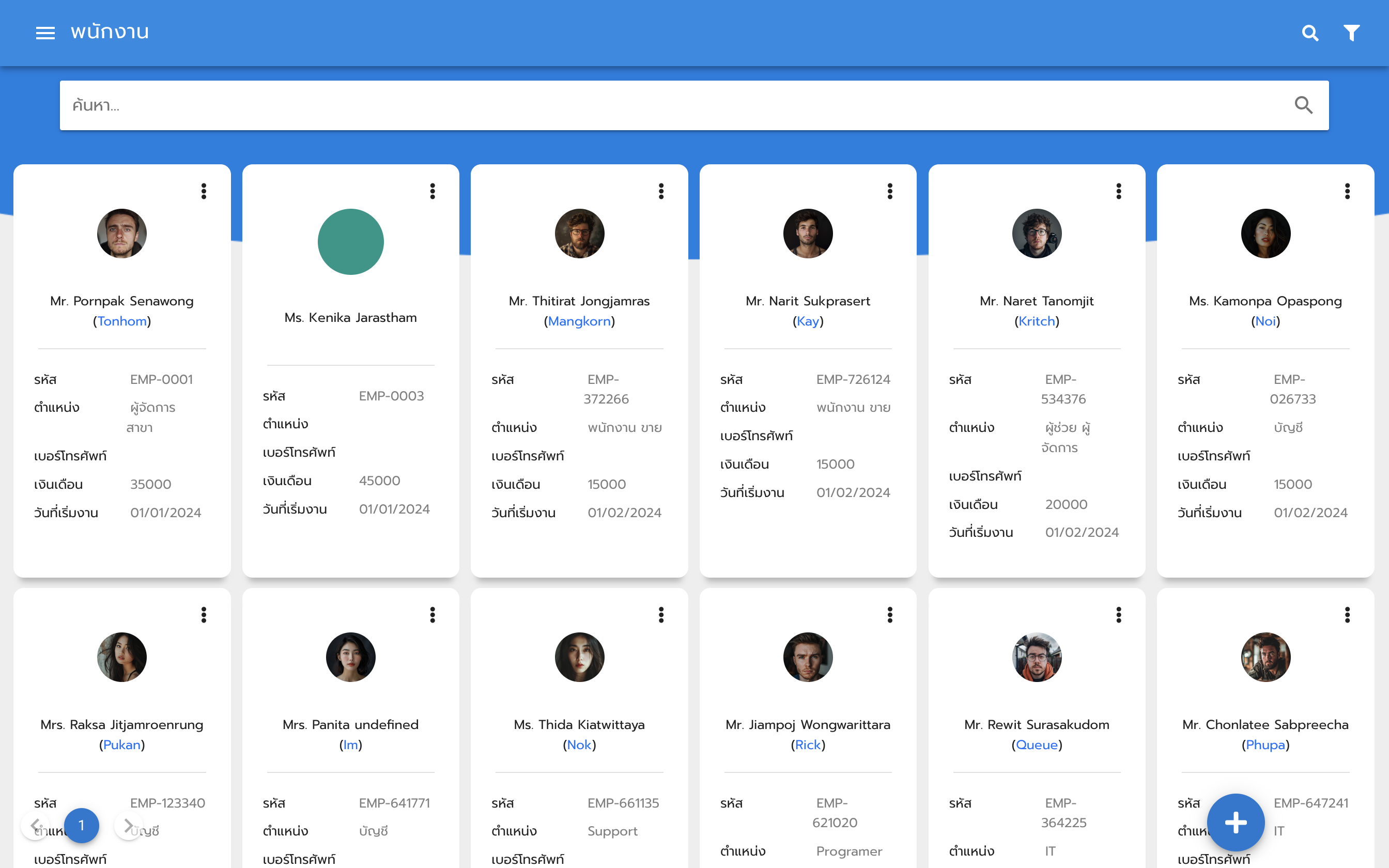Click Kenika Jarastham's green placeholder avatar
Viewport: 1389px width, 868px height.
[x=351, y=242]
